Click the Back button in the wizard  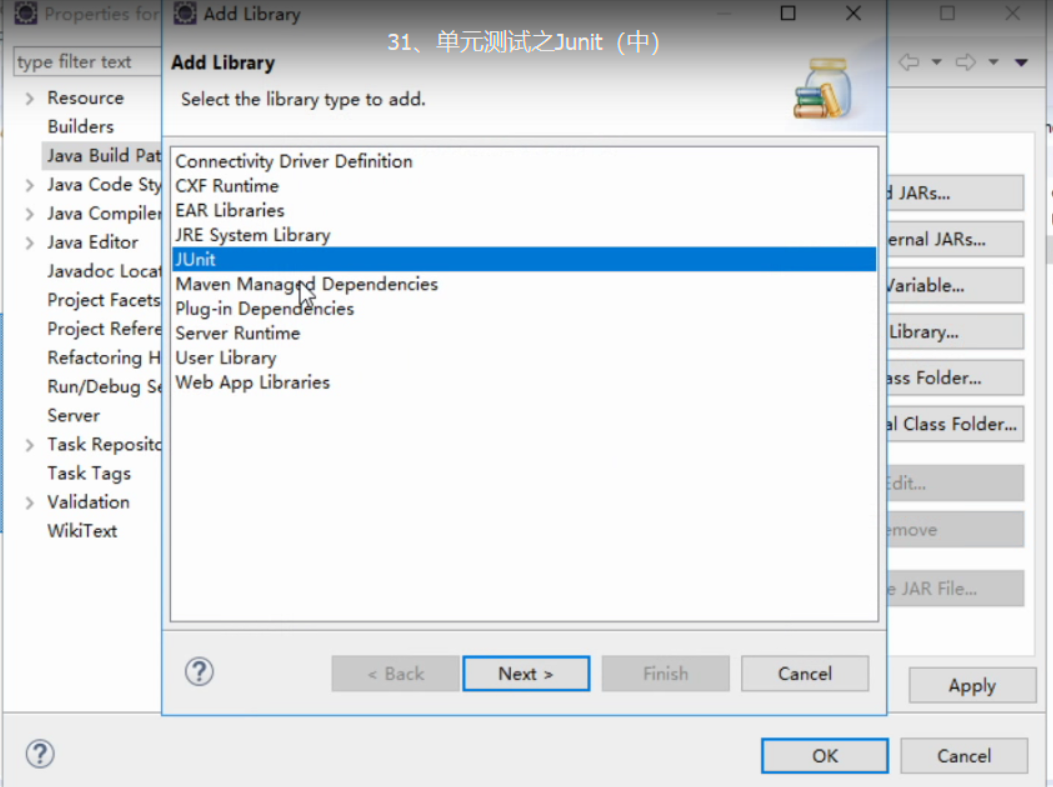click(396, 674)
